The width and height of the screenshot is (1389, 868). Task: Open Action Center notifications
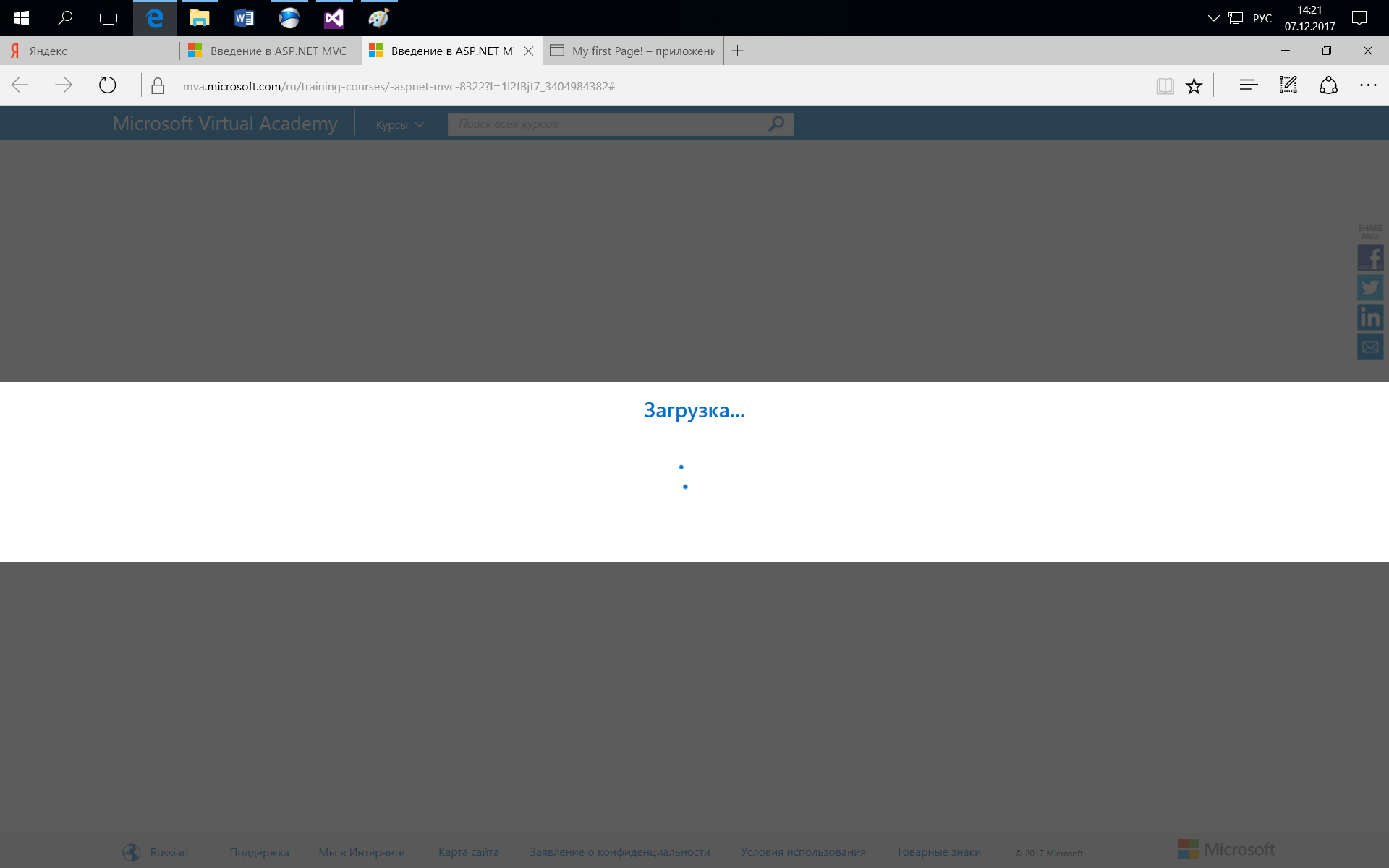coord(1359,18)
